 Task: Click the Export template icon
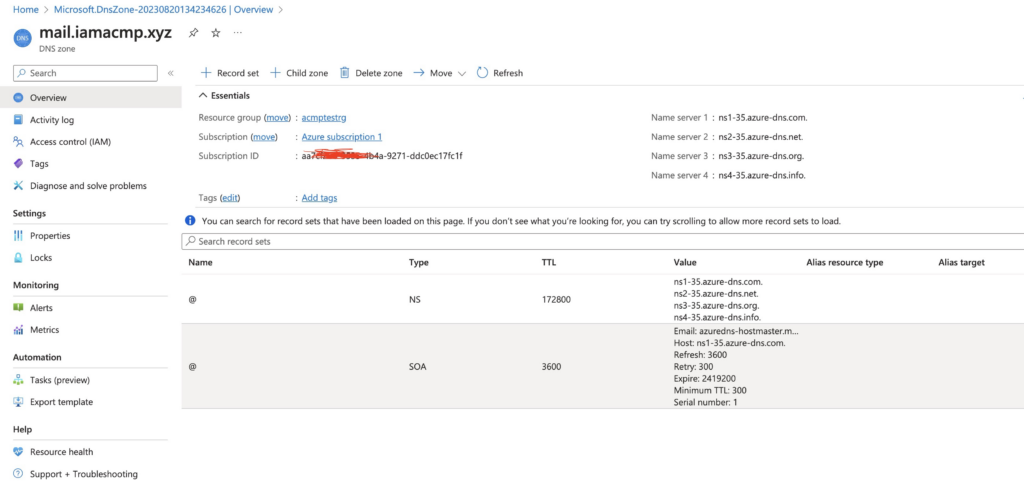(18, 403)
